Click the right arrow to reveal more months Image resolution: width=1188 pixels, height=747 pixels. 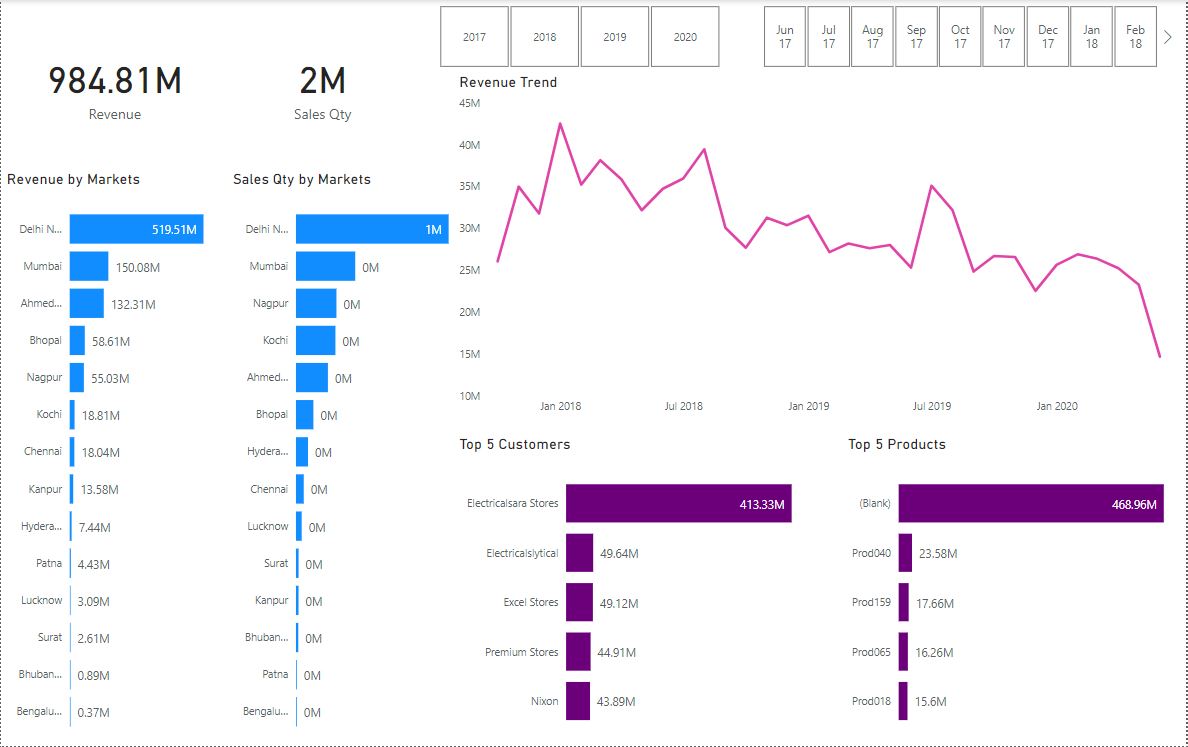pyautogui.click(x=1167, y=36)
